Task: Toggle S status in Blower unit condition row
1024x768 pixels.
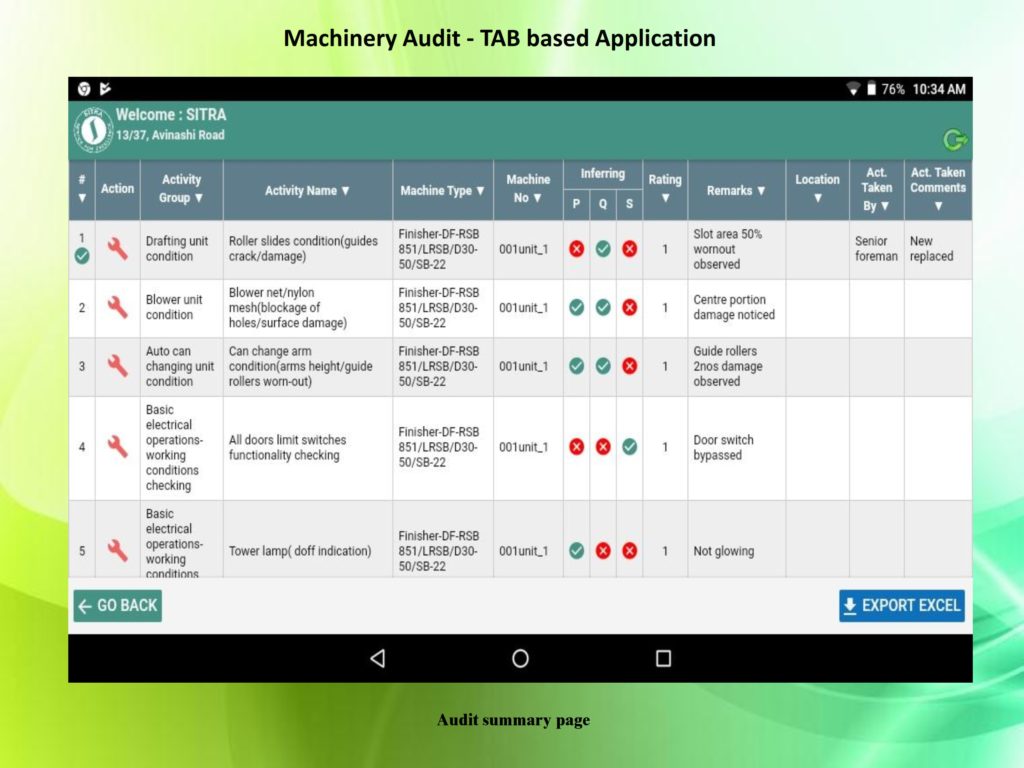Action: (630, 307)
